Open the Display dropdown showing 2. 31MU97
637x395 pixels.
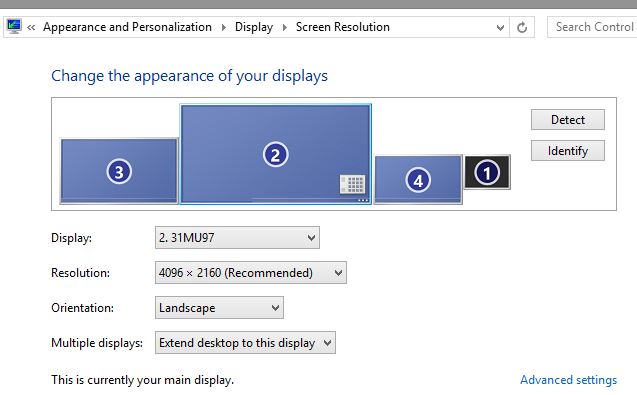click(237, 238)
